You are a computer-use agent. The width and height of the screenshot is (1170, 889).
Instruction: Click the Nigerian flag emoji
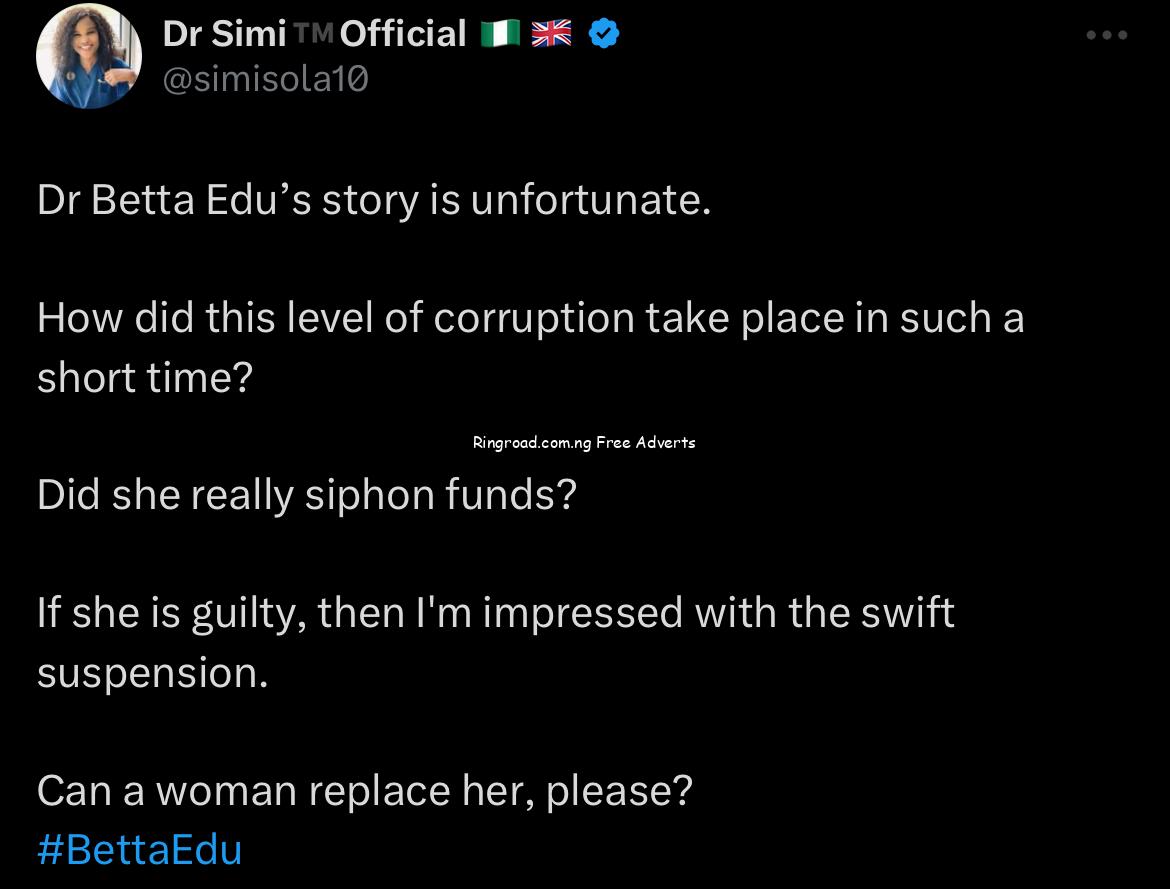[x=501, y=35]
